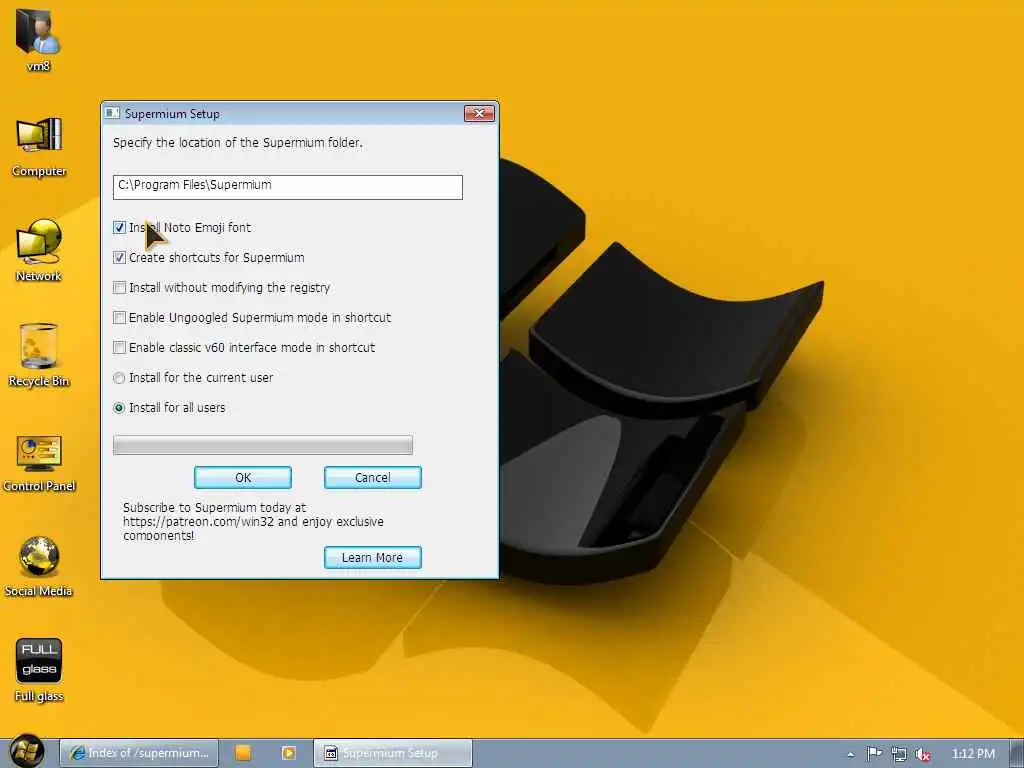Open the network tray icon
This screenshot has width=1024, height=768.
point(899,754)
